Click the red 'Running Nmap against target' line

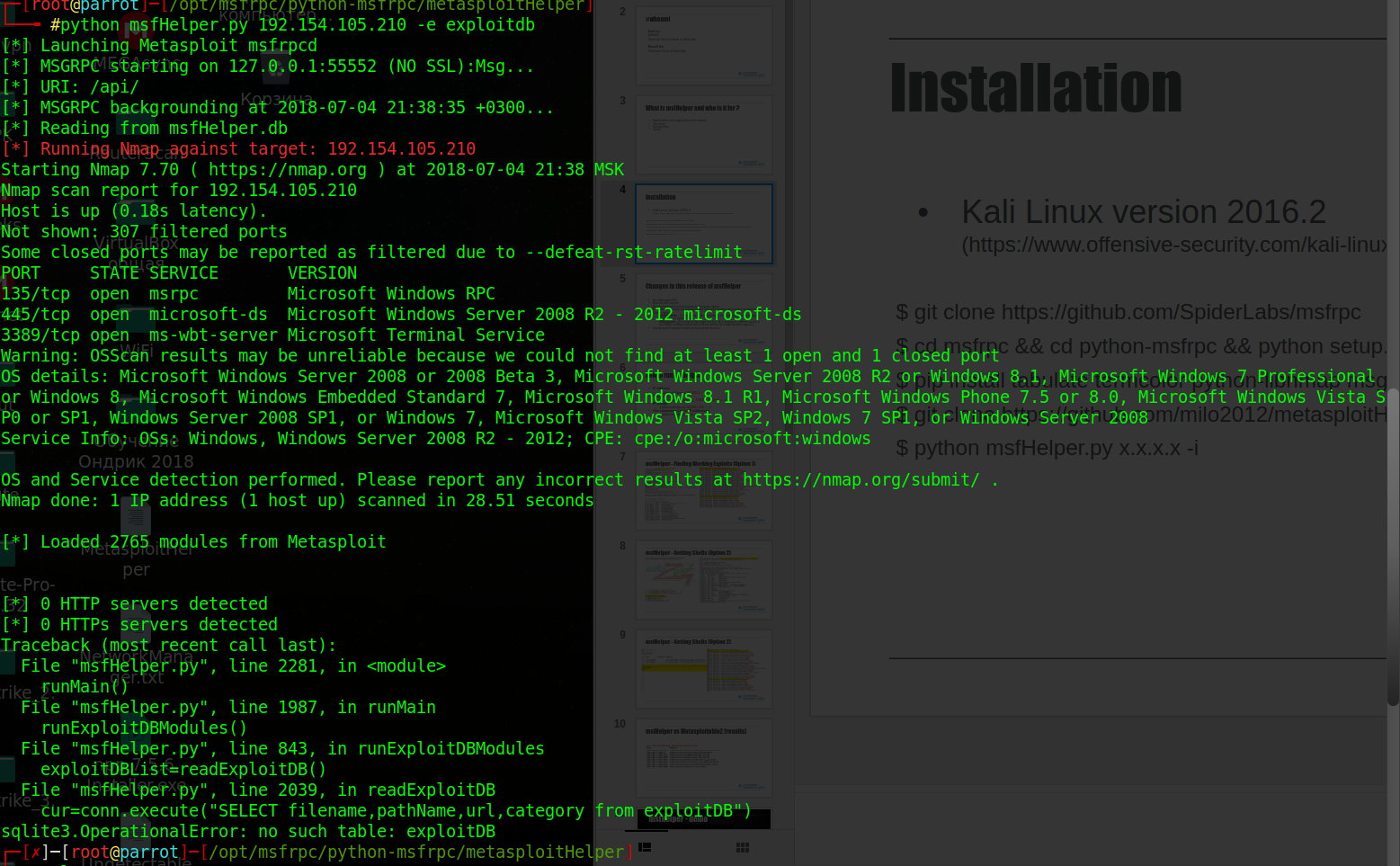[238, 149]
